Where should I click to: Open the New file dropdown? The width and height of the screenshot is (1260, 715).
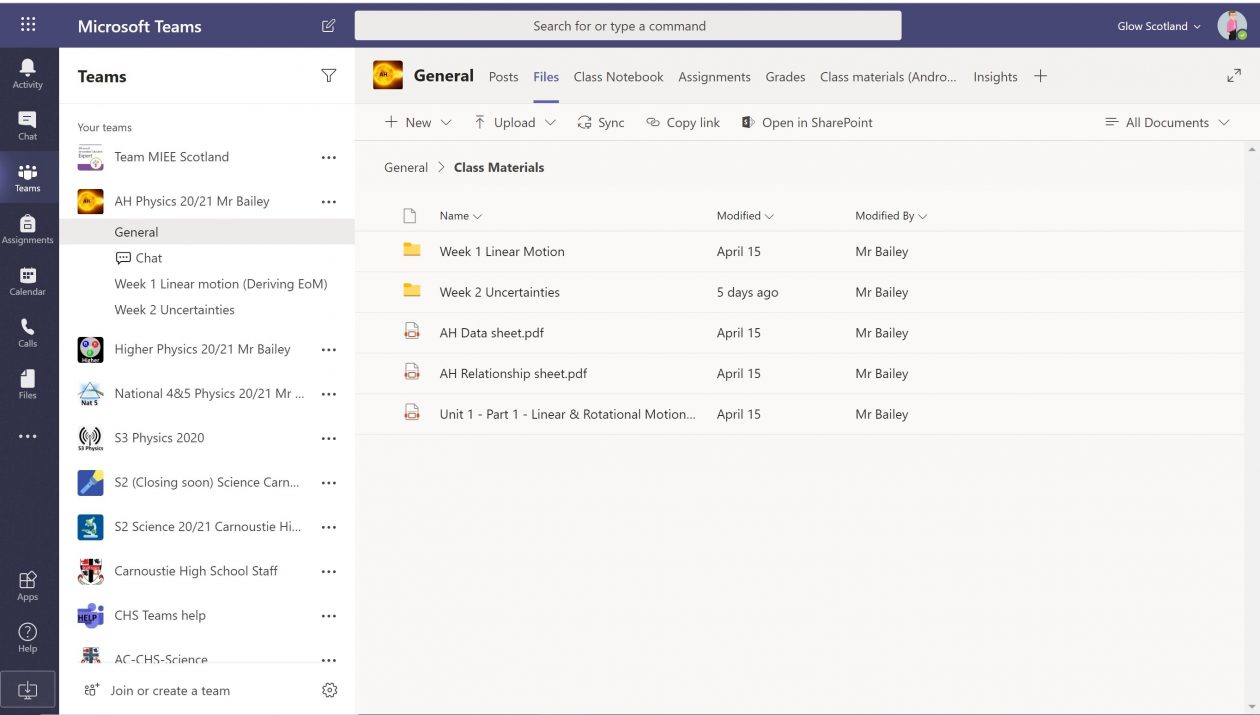click(418, 122)
